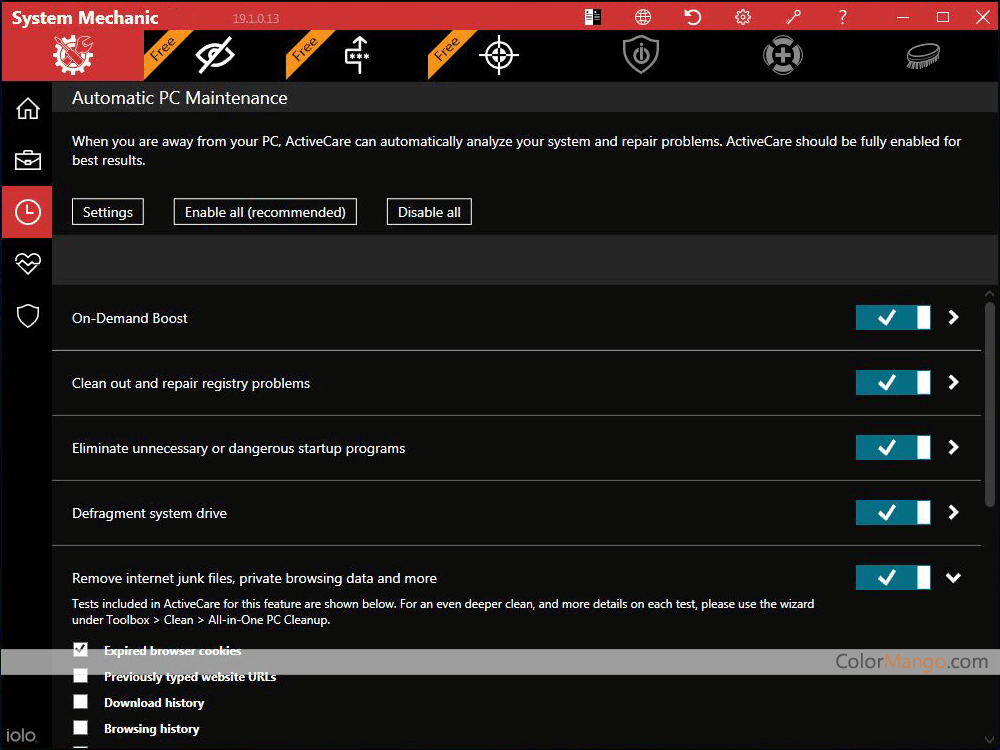Select the heartbeat LiveBoost sidebar icon
The width and height of the screenshot is (1000, 750).
pos(27,264)
